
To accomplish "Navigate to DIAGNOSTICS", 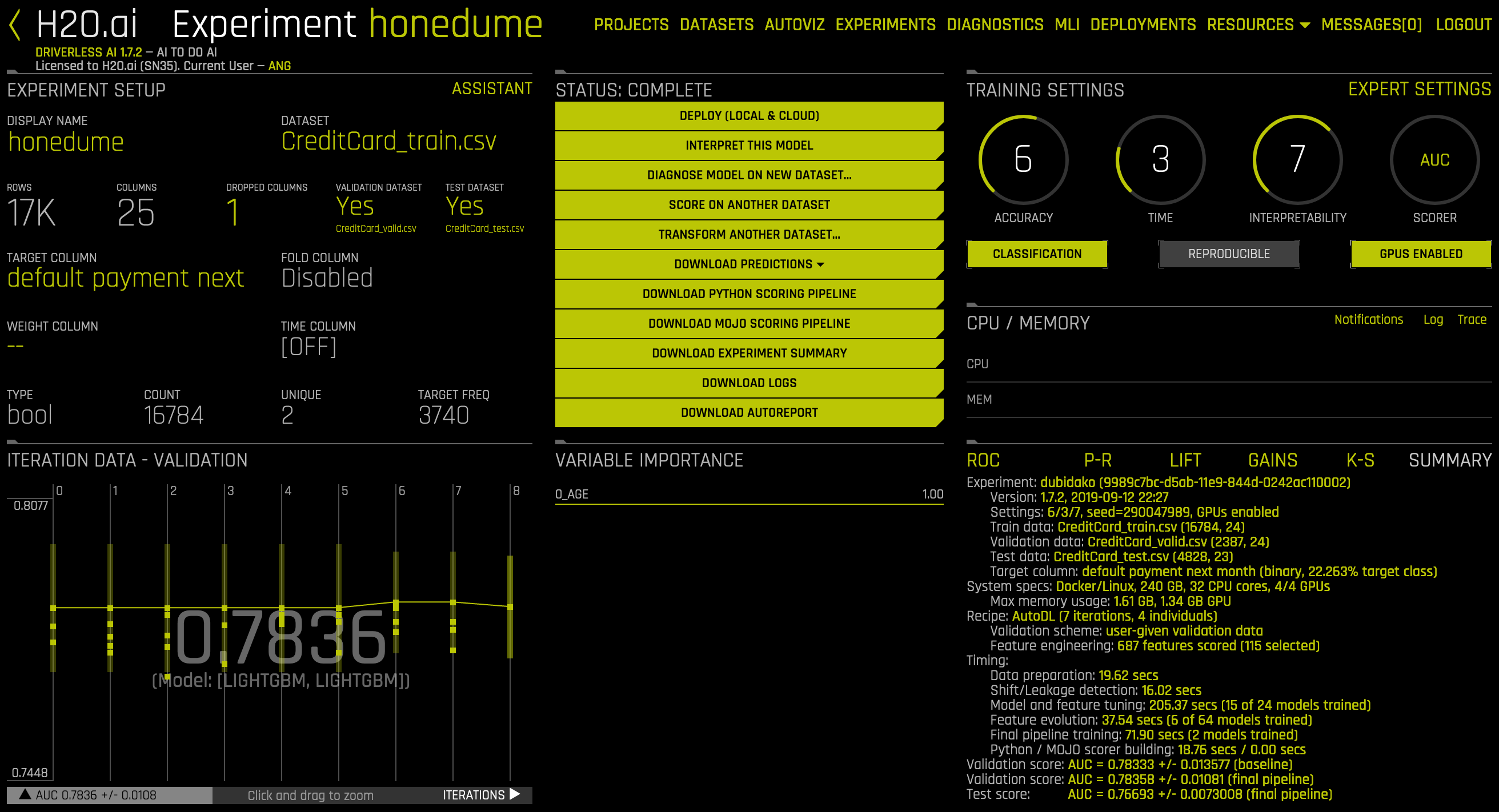I will click(995, 25).
